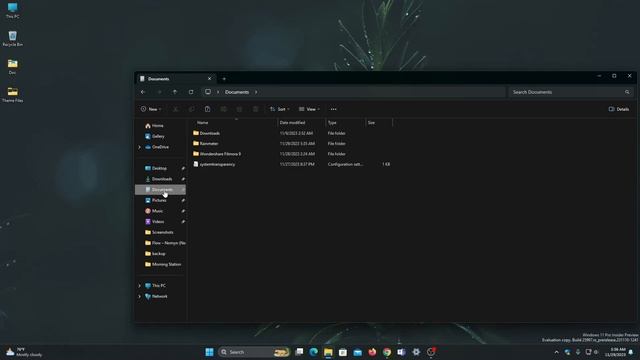This screenshot has height=360, width=640.
Task: Close the Documents tab
Action: pos(209,79)
